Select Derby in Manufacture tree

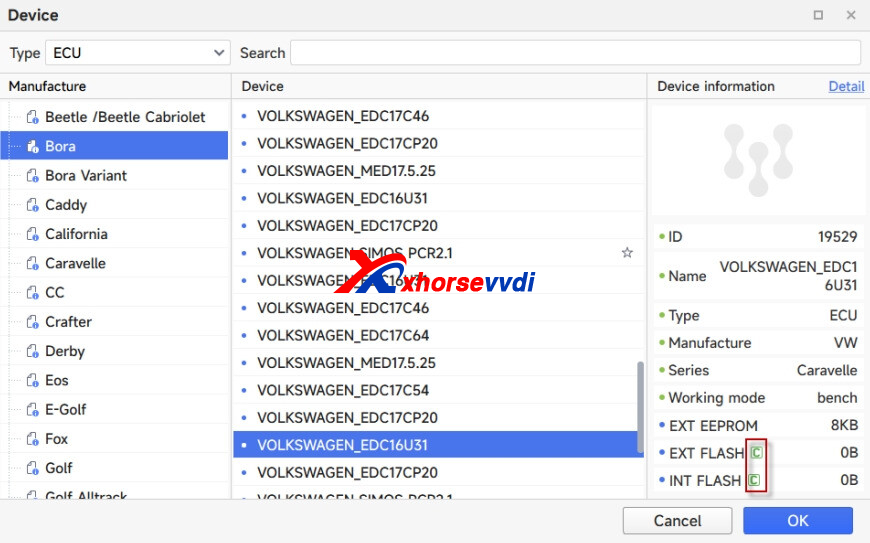(x=114, y=352)
